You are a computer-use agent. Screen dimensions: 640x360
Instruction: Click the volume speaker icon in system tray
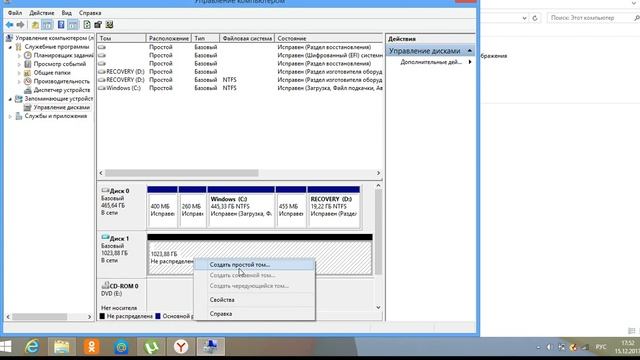pyautogui.click(x=549, y=347)
